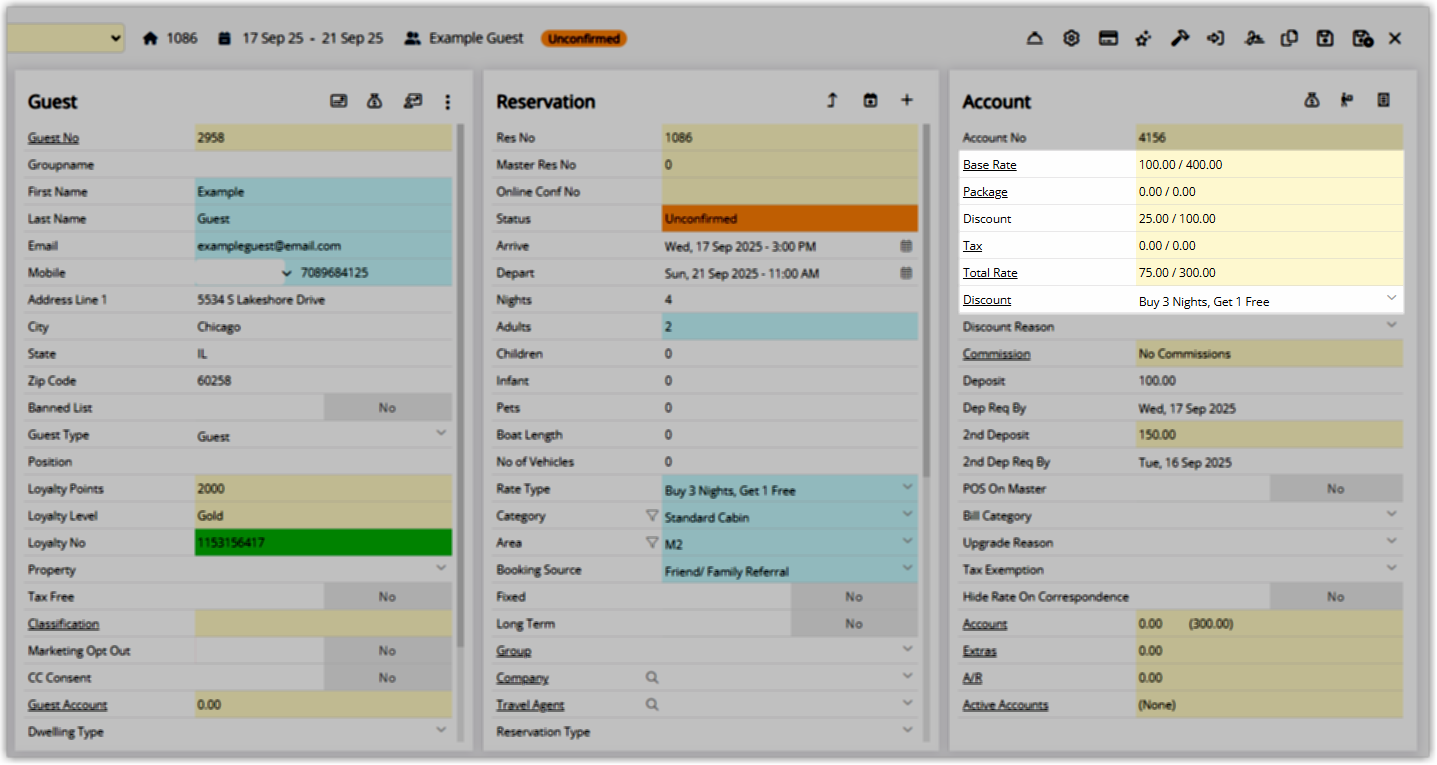Open the Mobile country code dropdown
This screenshot has width=1437, height=765.
[241, 272]
